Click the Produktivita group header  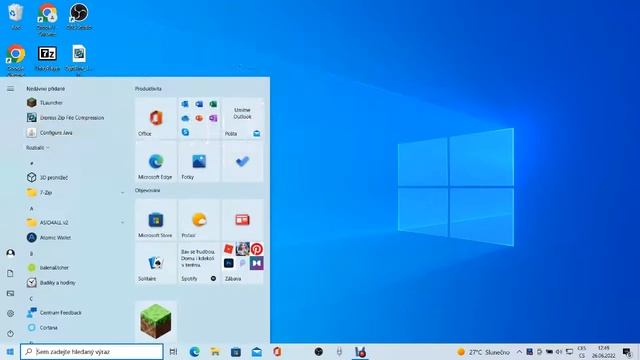click(148, 89)
